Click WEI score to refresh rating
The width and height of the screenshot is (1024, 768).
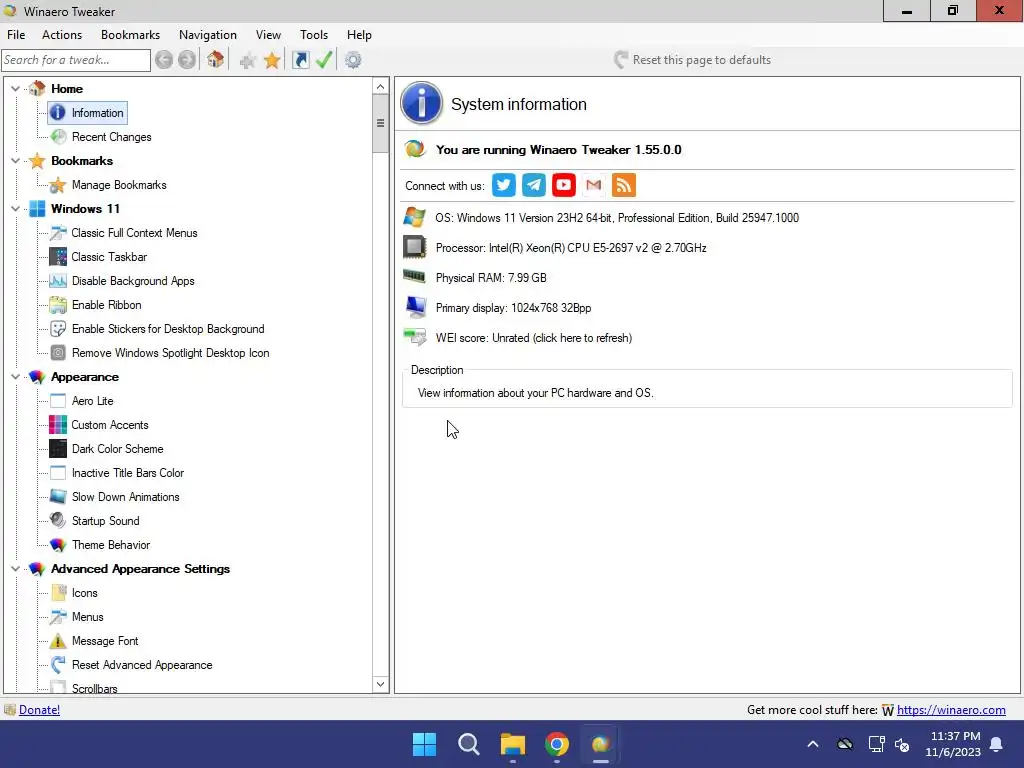[534, 338]
